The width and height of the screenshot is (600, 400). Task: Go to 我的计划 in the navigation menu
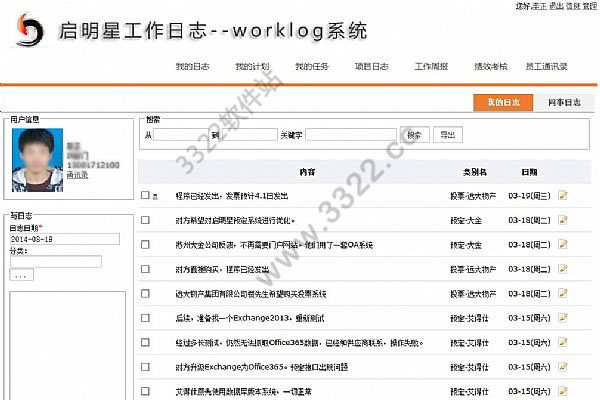252,67
